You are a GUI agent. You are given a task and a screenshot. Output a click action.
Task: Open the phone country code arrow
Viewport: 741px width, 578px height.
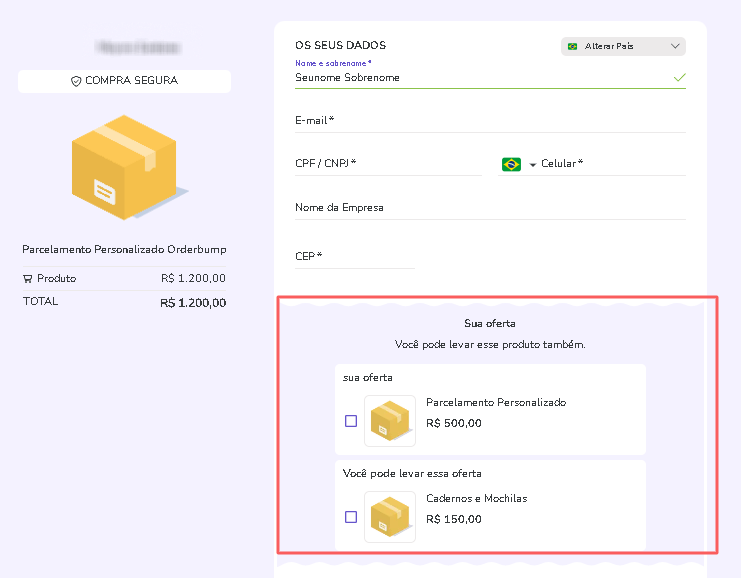point(533,165)
